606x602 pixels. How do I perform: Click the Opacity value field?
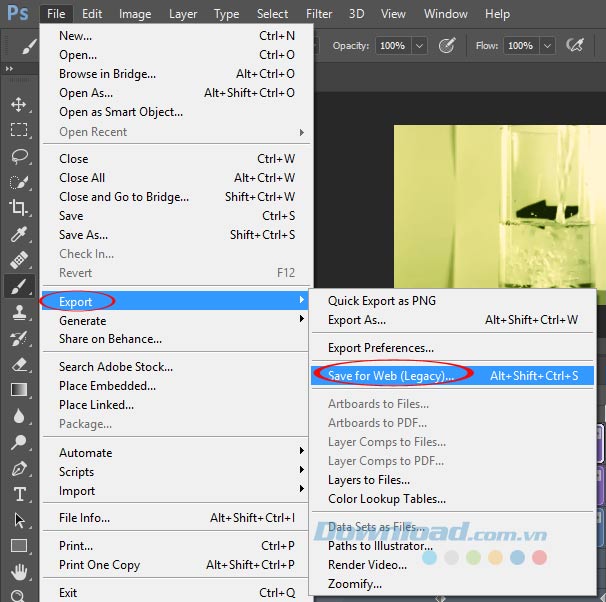point(391,46)
